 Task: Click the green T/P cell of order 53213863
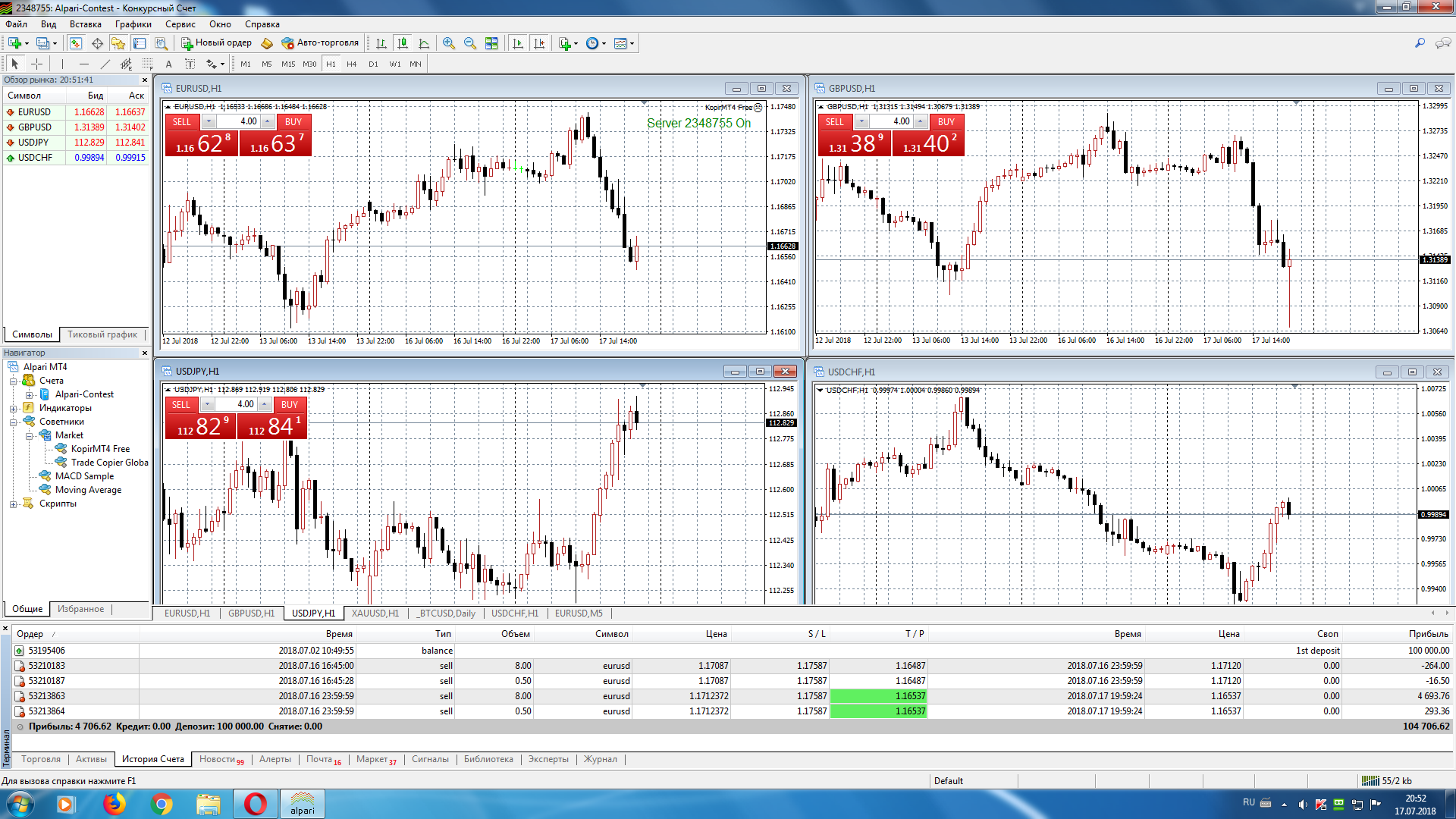(x=878, y=696)
